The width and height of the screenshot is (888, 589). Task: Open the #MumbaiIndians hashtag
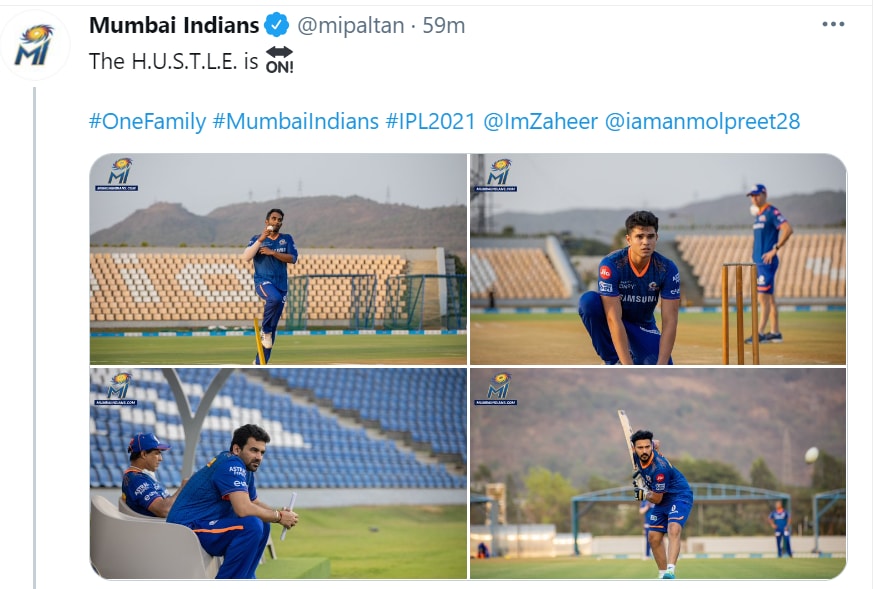296,121
